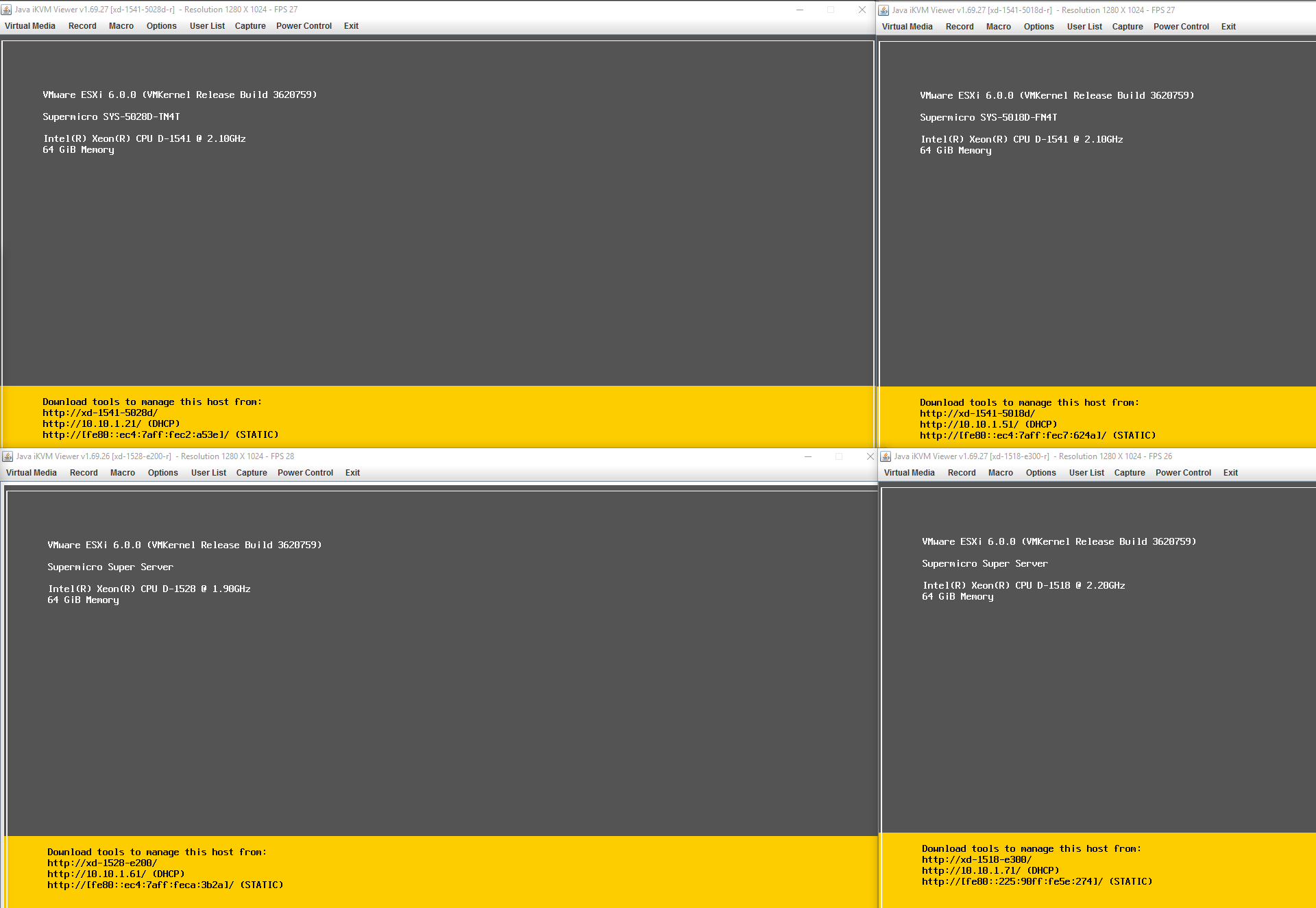Open Capture menu in xd-1541-5028d-r window

point(250,26)
